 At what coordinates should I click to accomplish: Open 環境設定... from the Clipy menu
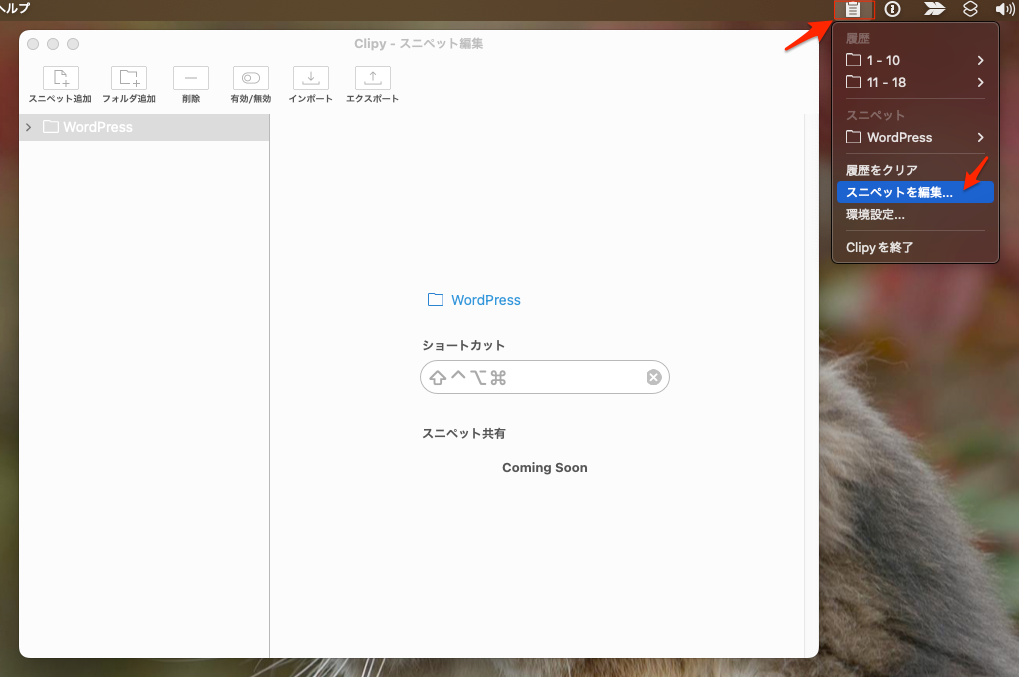(876, 215)
